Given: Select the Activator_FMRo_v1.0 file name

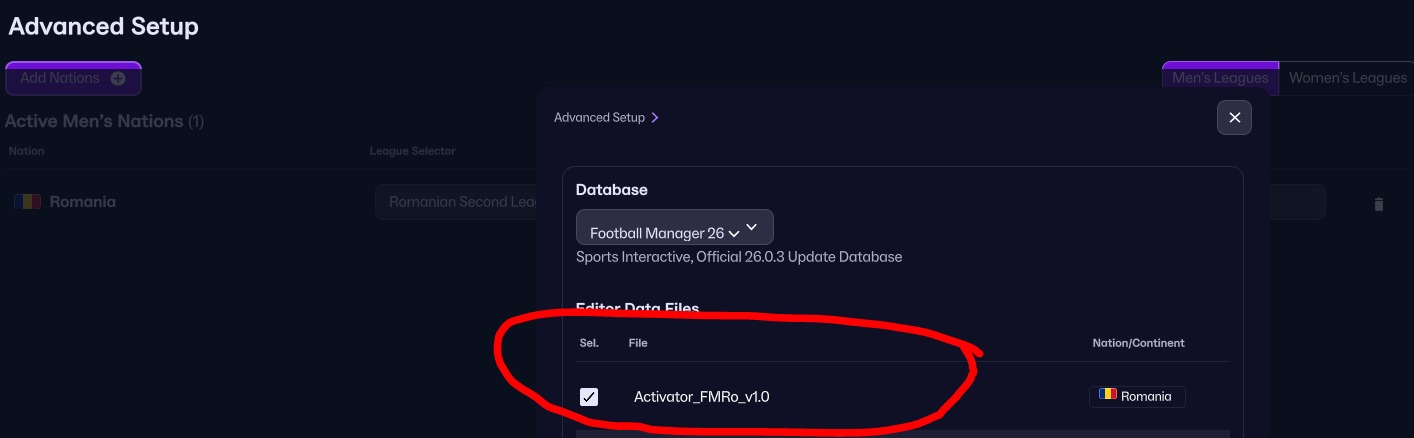Looking at the screenshot, I should tap(701, 397).
